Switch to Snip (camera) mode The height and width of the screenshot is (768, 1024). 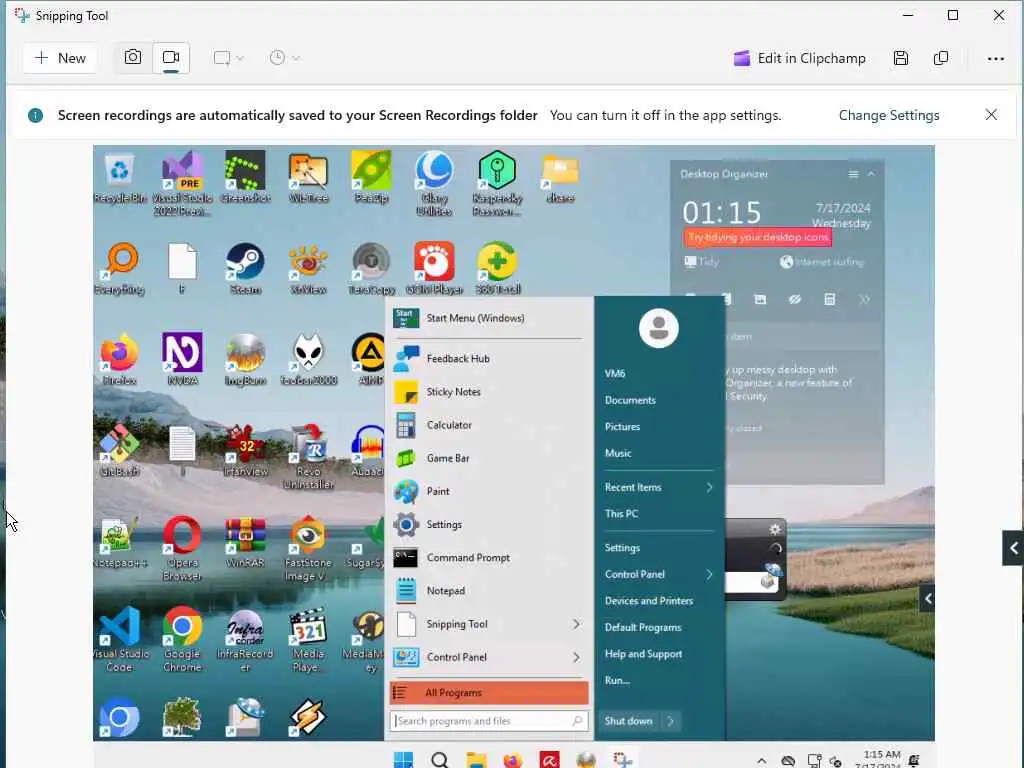[133, 57]
